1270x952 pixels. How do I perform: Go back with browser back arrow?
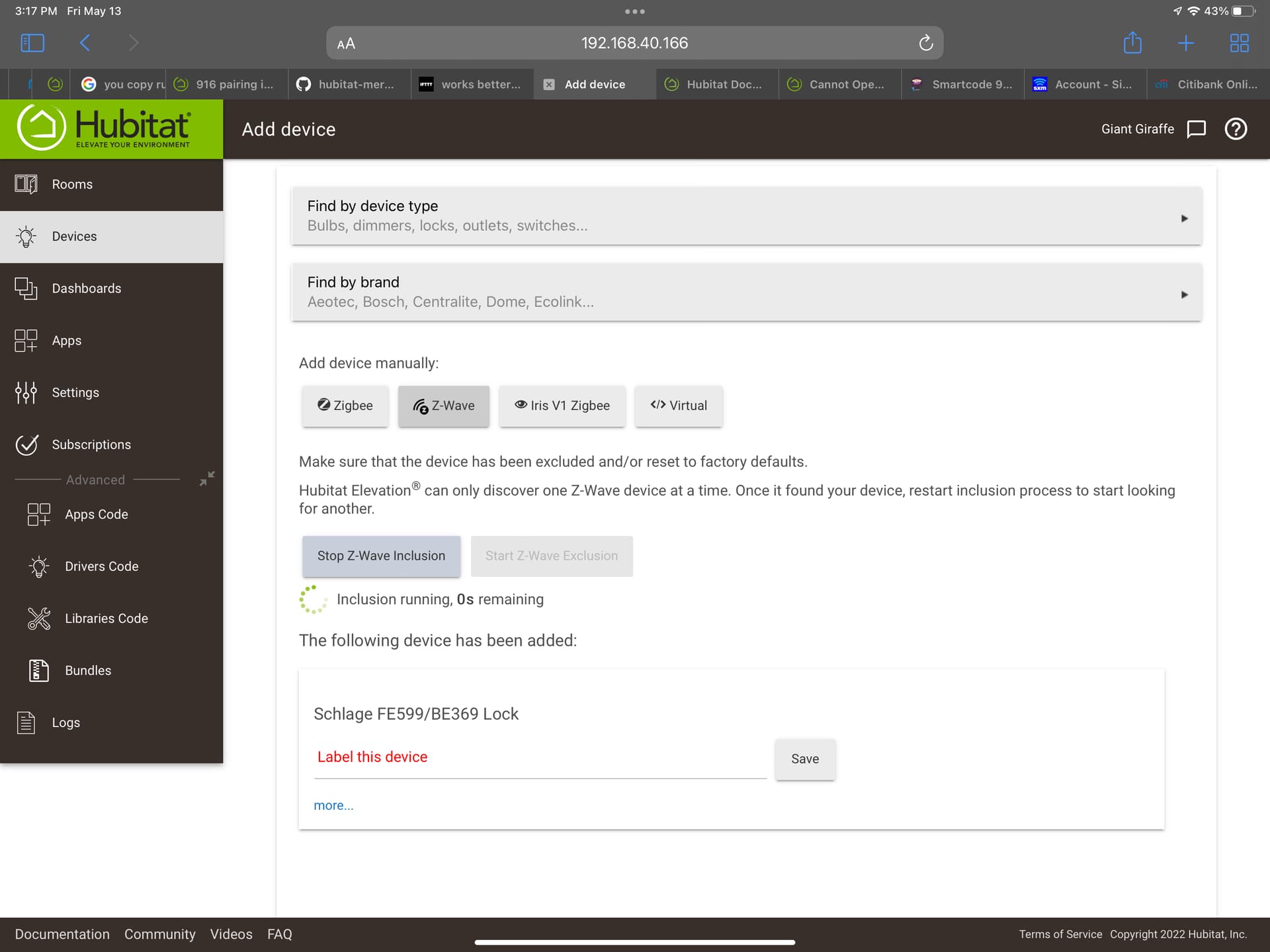[85, 43]
